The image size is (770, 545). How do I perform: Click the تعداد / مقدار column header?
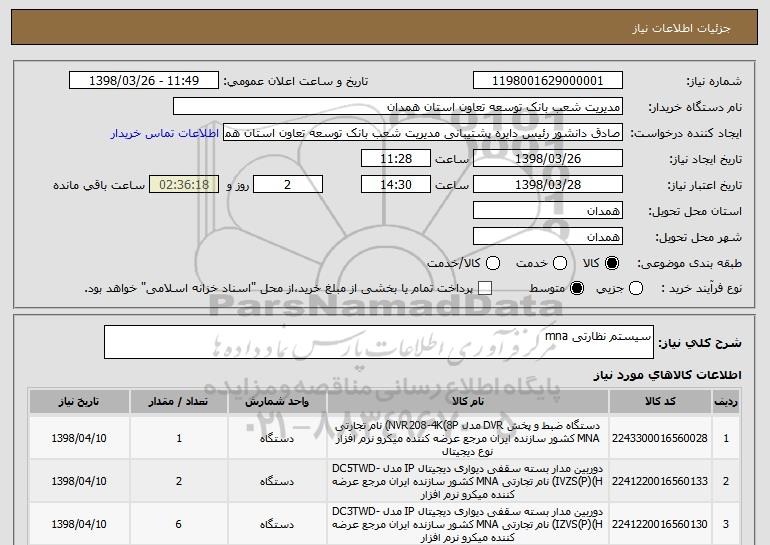point(179,402)
